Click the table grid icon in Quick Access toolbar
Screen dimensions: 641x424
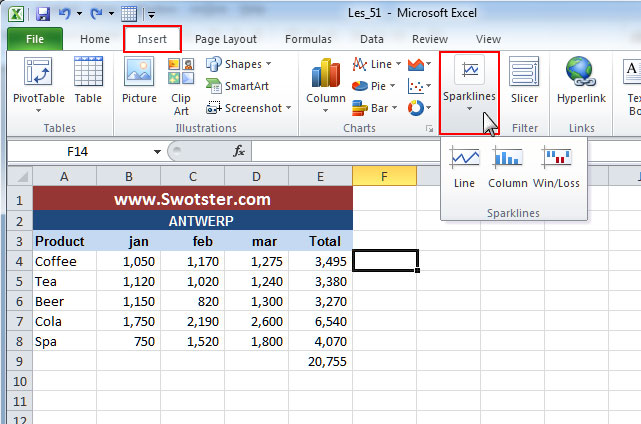(x=129, y=14)
